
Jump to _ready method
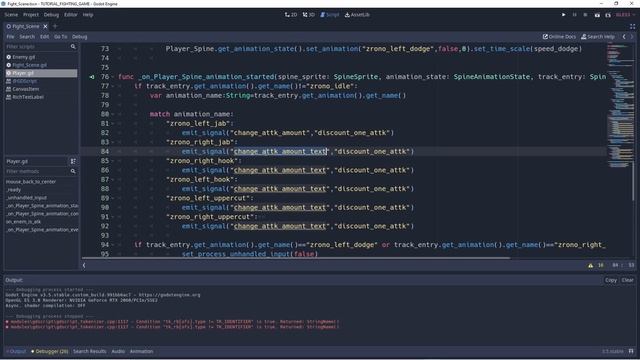coord(41,190)
